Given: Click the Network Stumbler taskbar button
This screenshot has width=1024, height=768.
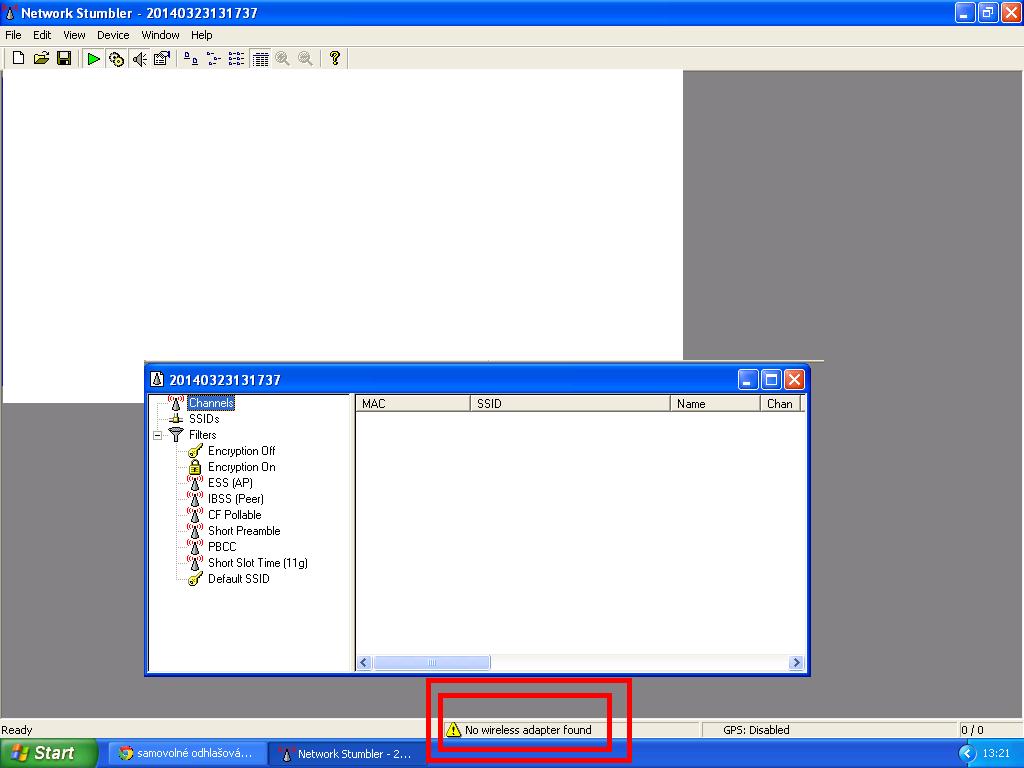Looking at the screenshot, I should click(x=346, y=754).
